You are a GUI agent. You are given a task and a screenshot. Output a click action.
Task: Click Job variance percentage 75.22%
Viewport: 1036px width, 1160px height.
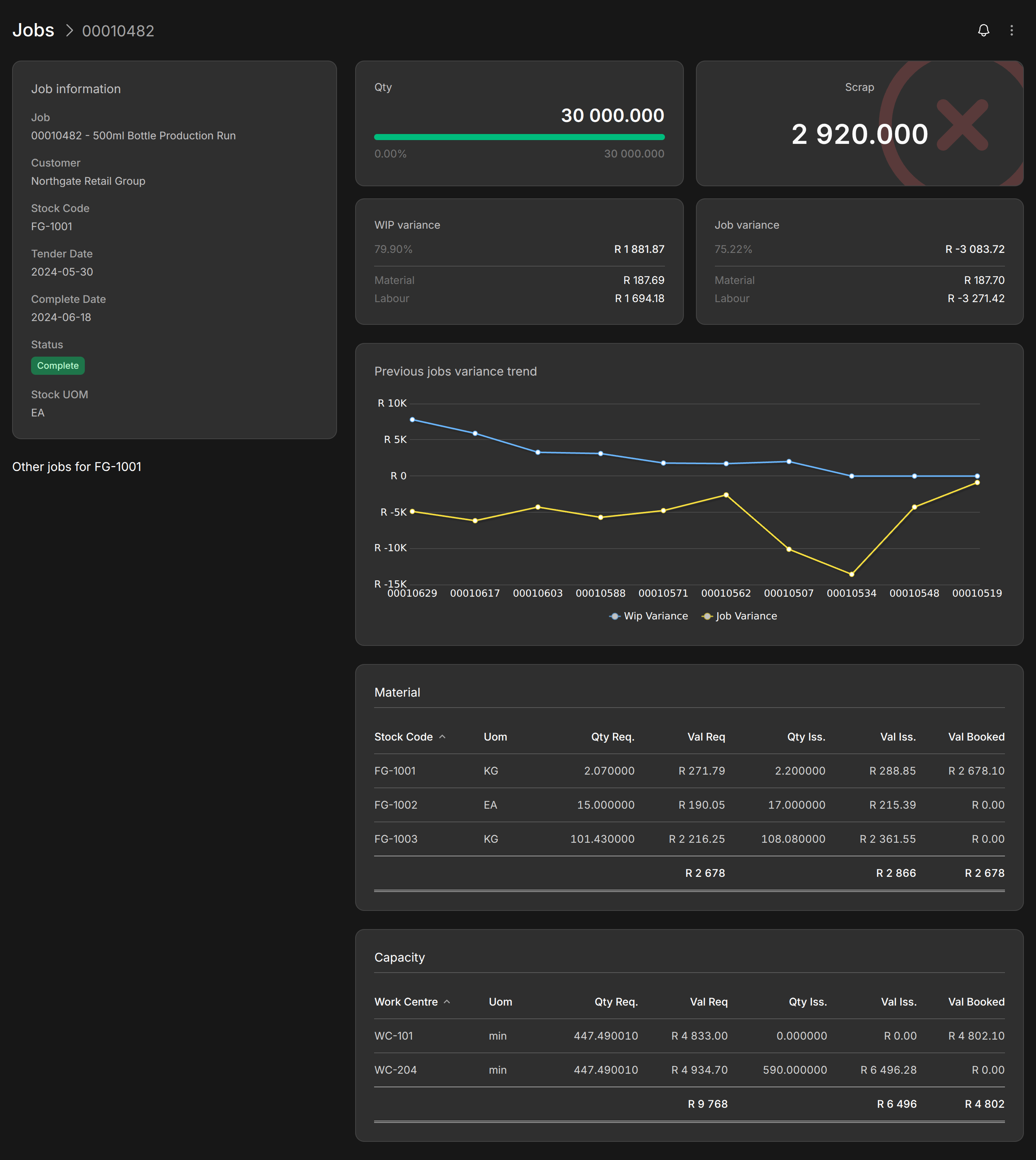pyautogui.click(x=733, y=249)
